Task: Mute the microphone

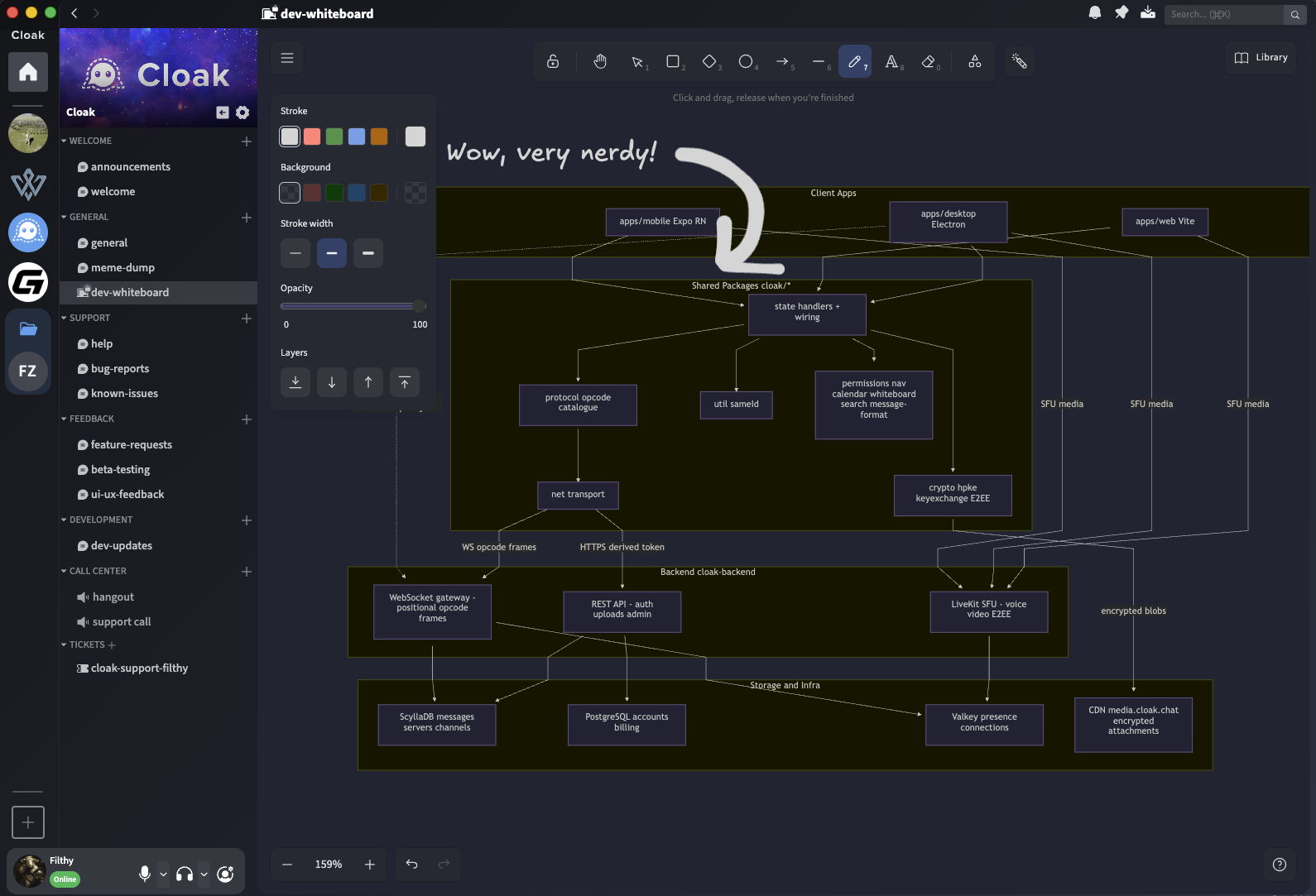Action: coord(145,874)
